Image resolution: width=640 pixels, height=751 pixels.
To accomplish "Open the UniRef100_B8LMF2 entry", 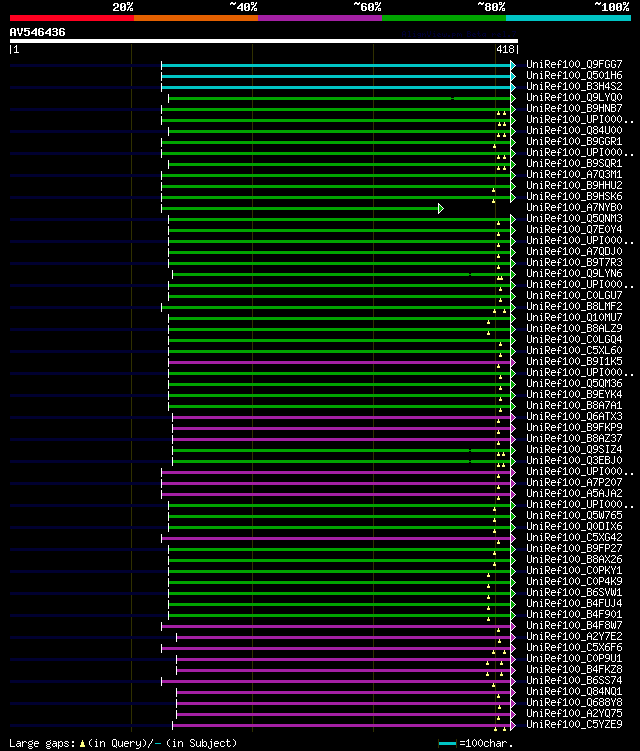I will point(574,307).
